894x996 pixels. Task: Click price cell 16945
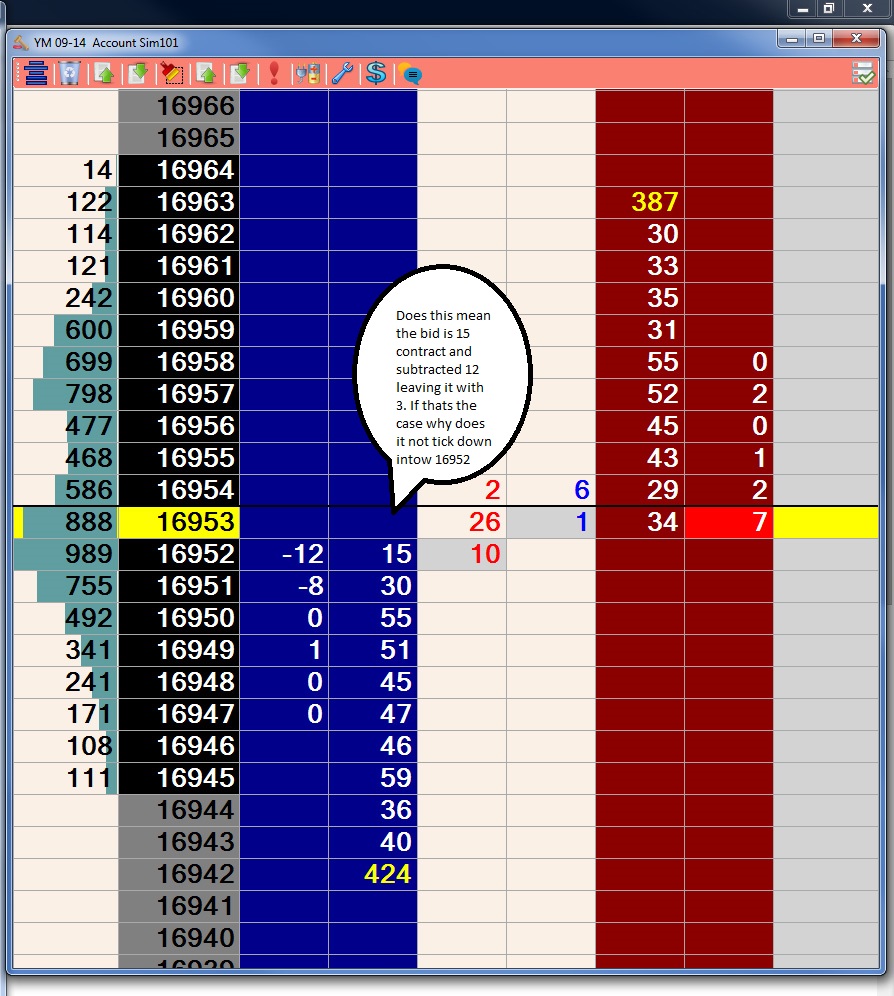click(179, 777)
